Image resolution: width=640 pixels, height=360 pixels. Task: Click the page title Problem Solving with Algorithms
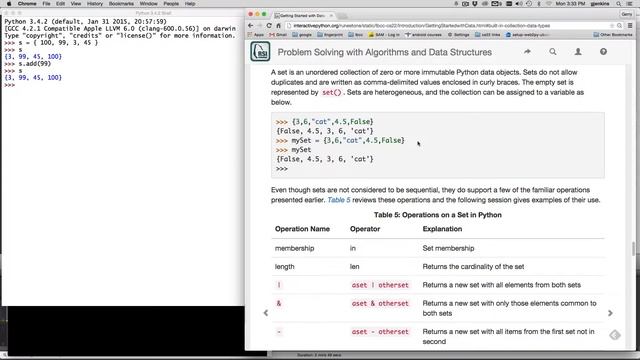(384, 52)
